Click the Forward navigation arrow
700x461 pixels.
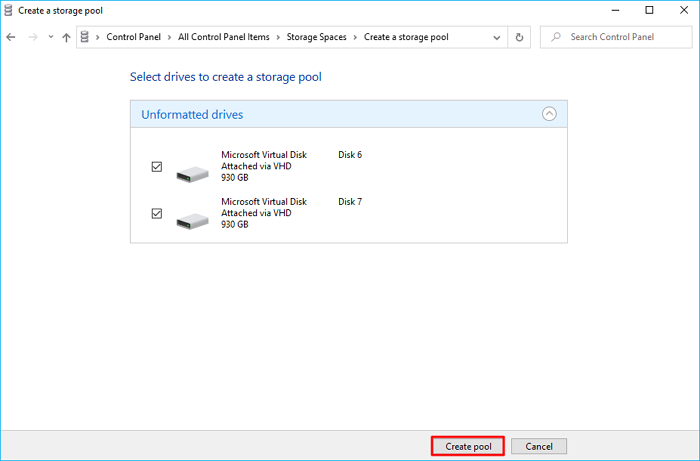pos(31,37)
